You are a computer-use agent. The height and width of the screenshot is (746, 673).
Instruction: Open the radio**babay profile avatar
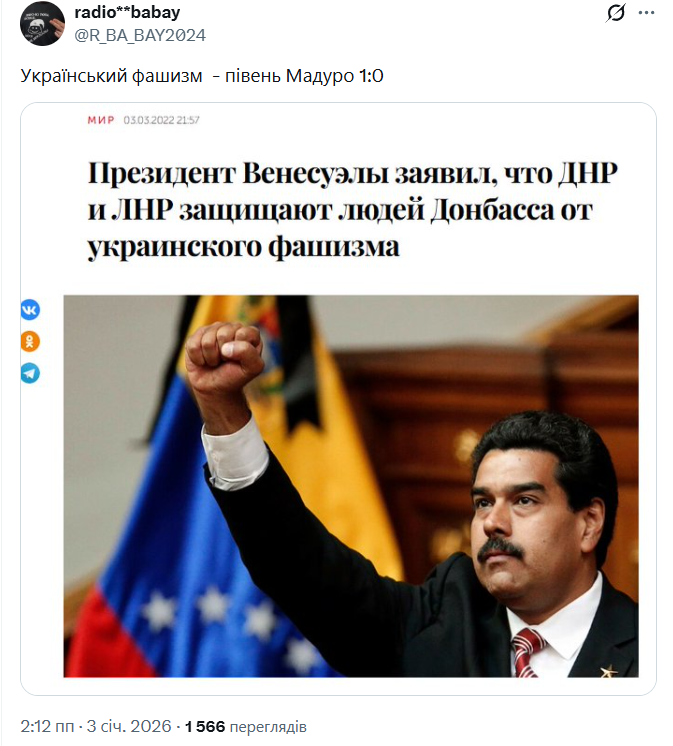pyautogui.click(x=42, y=23)
